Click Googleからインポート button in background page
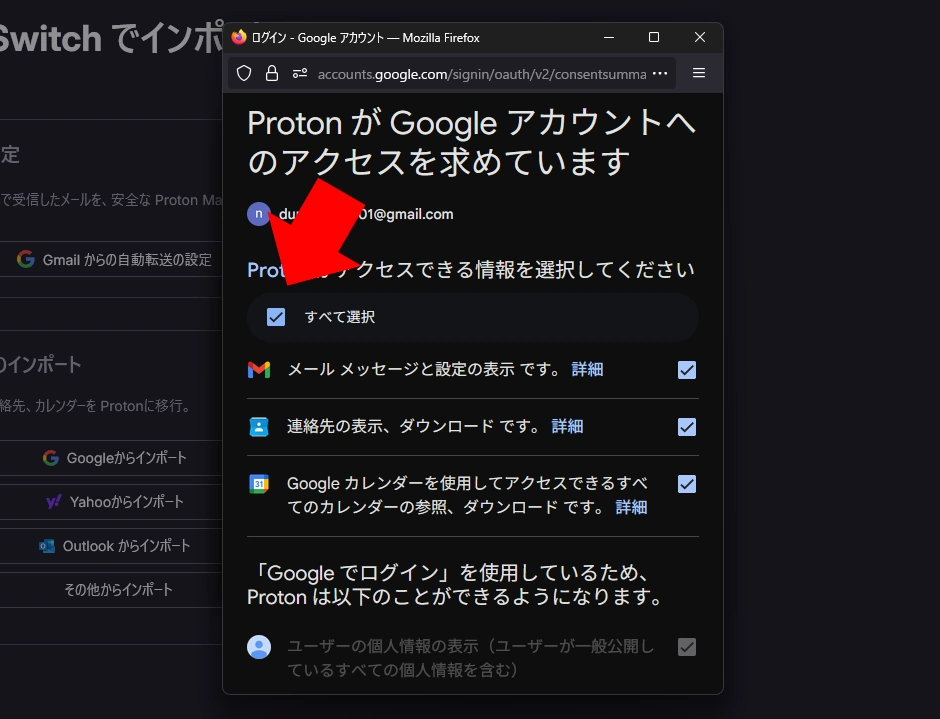 click(x=111, y=458)
